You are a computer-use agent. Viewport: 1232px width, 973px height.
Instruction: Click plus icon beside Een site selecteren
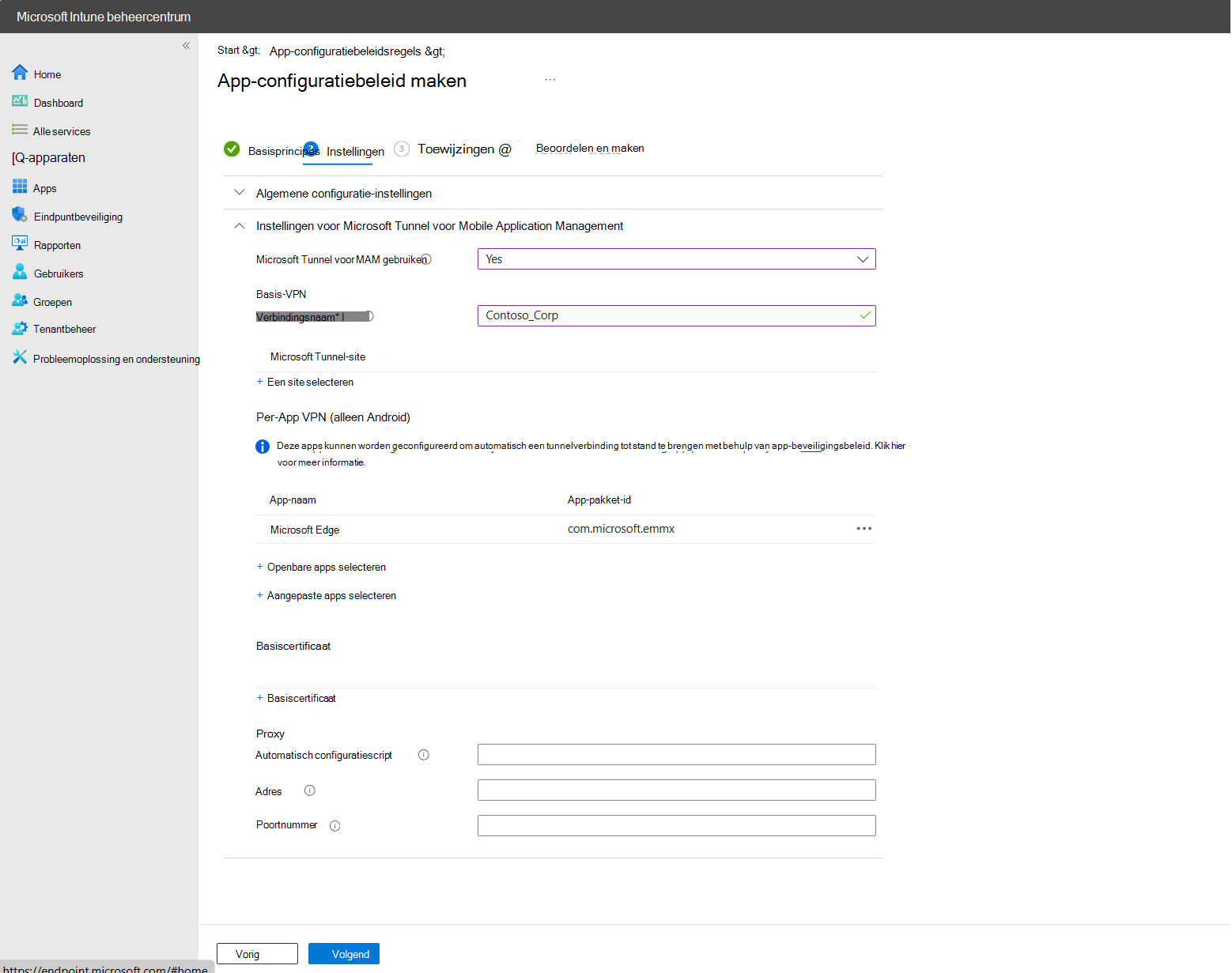tap(260, 382)
